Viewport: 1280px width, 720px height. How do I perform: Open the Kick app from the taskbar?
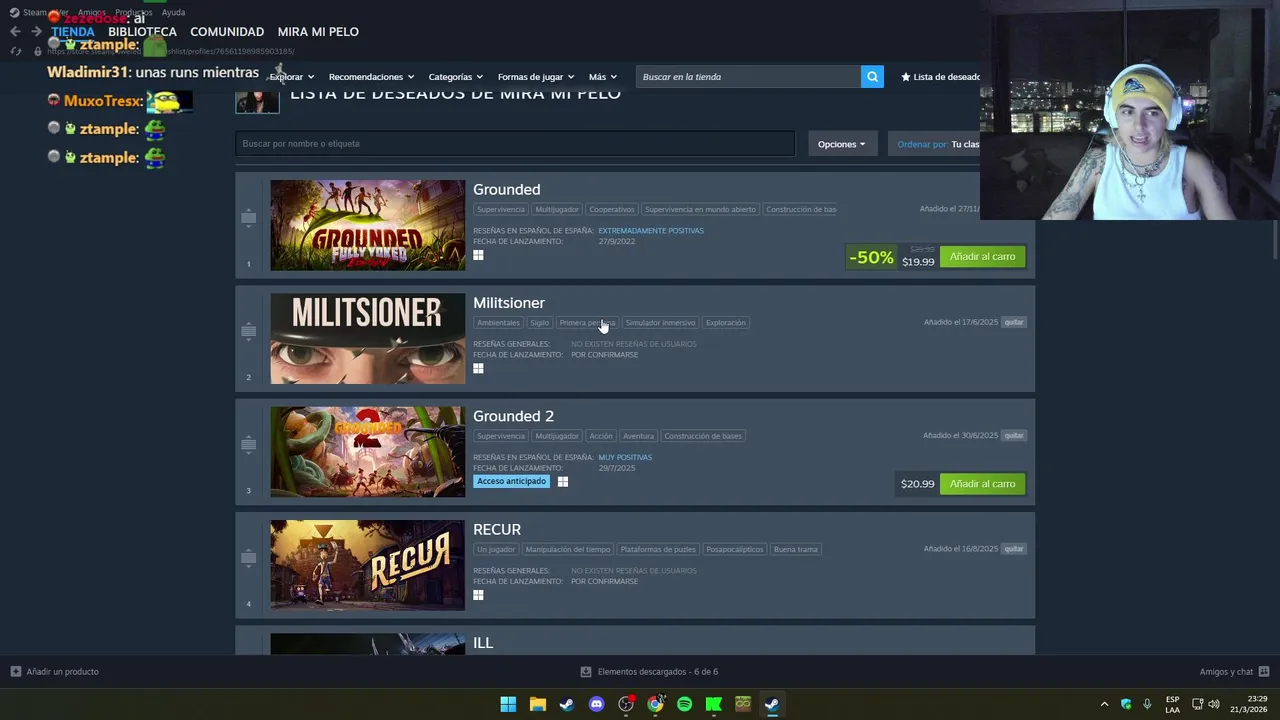[713, 704]
